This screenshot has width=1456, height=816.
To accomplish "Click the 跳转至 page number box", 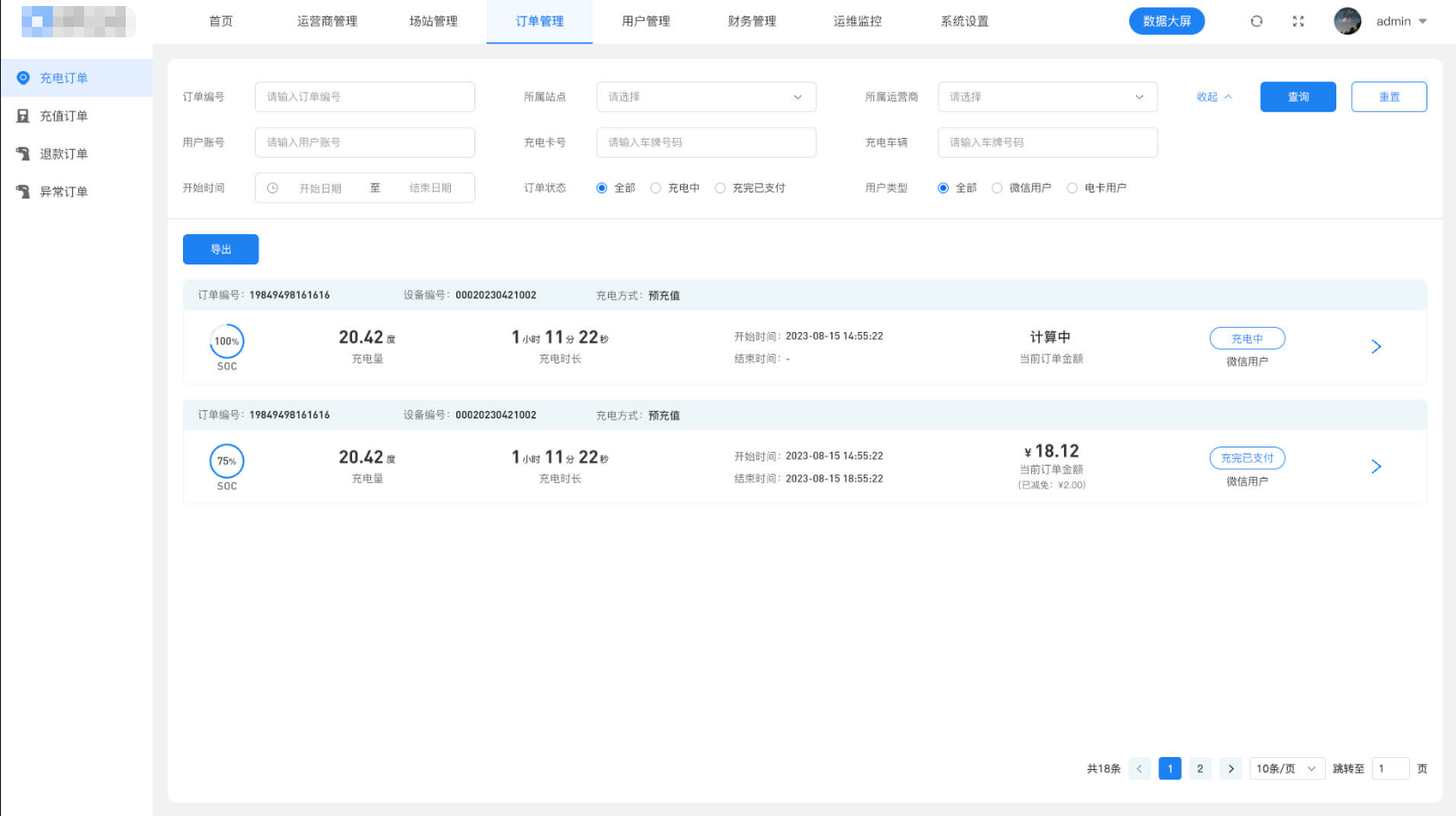I will pos(1390,768).
